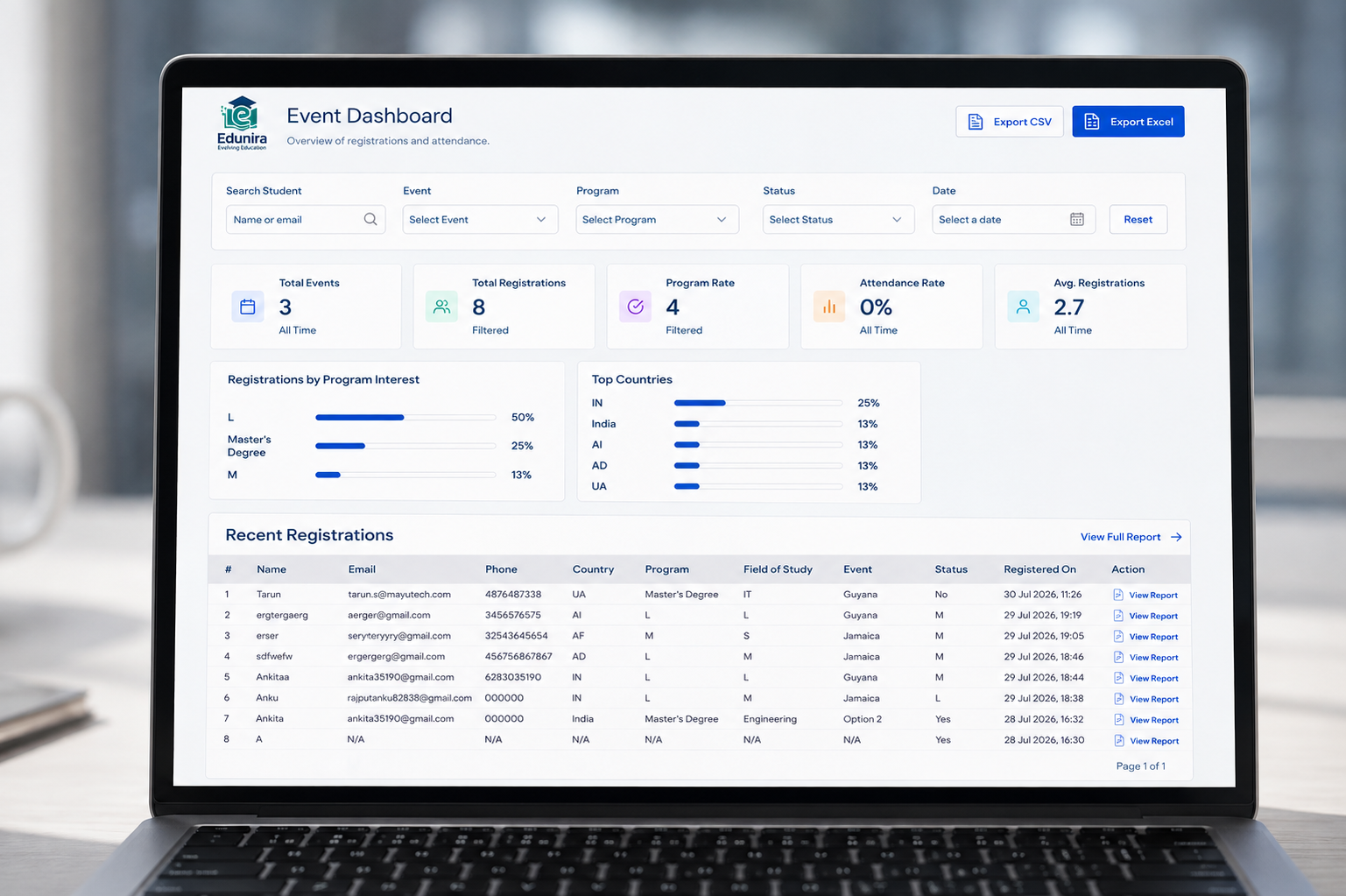This screenshot has width=1346, height=896.
Task: Click the report document icon in Tarun's row
Action: pyautogui.click(x=1118, y=595)
